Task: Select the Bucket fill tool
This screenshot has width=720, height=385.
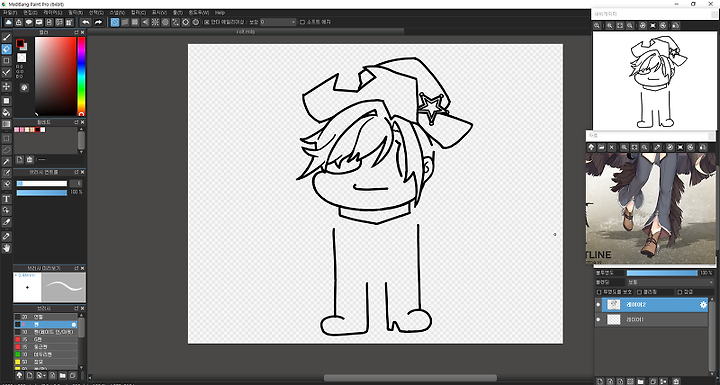Action: tap(6, 112)
